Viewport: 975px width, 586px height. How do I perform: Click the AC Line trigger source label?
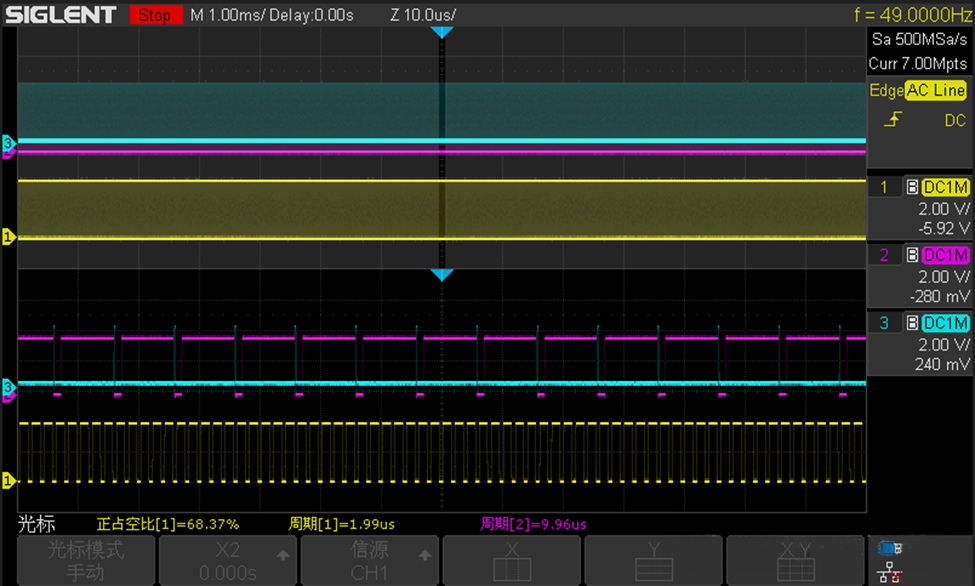tap(936, 90)
